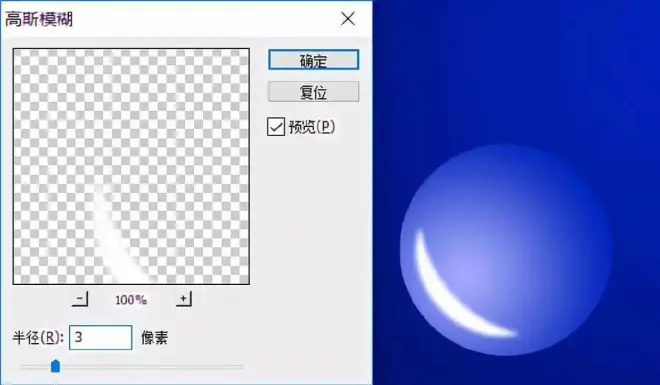Zoom out the preview with minus button

pos(80,299)
